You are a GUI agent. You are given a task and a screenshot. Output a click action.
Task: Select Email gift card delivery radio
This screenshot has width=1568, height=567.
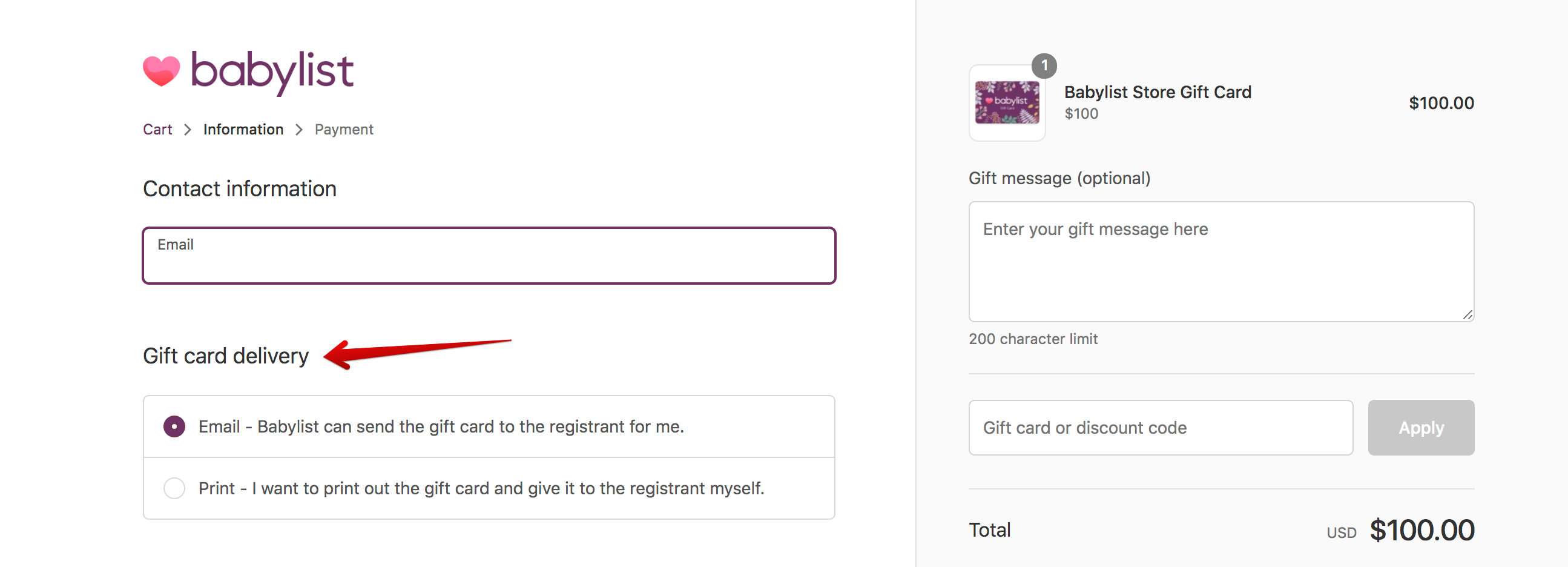(174, 426)
